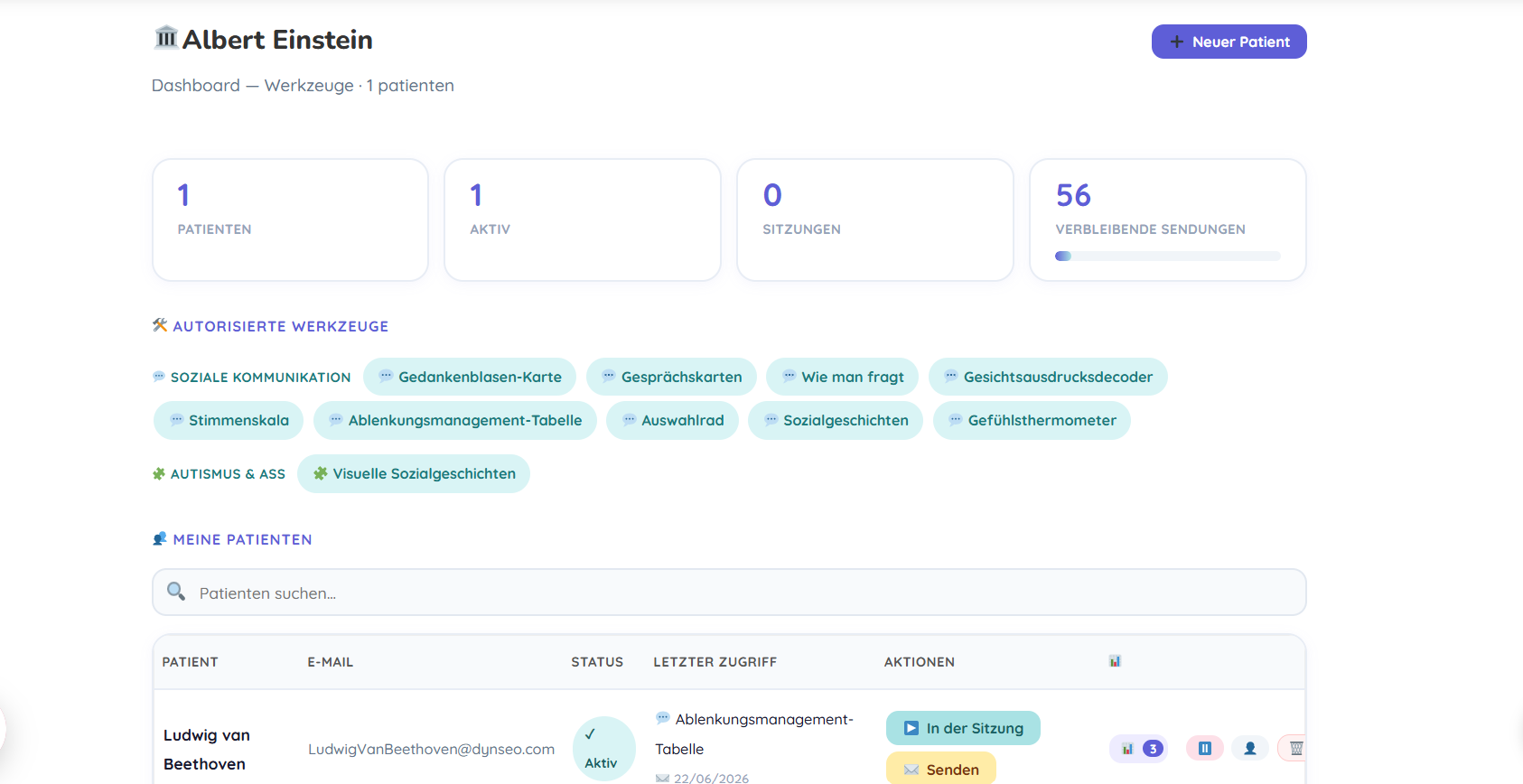The width and height of the screenshot is (1523, 784).
Task: Start In der Sitzung for Ludwig van Beethoven
Action: 963,728
